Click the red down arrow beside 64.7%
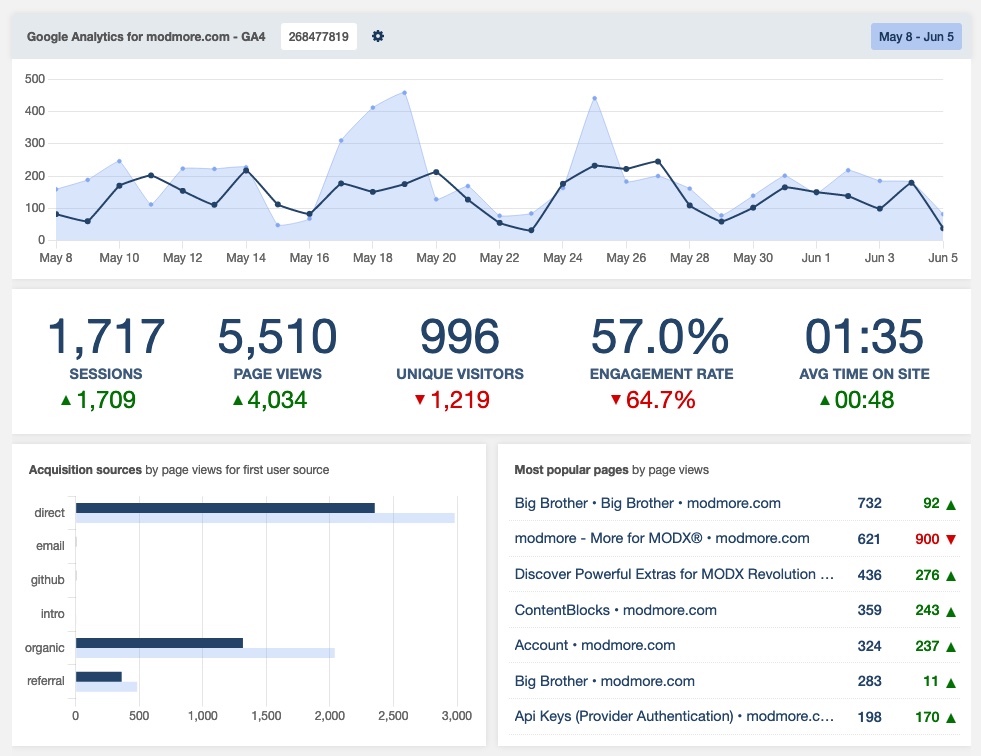Screen dimensions: 981x756 (616, 399)
